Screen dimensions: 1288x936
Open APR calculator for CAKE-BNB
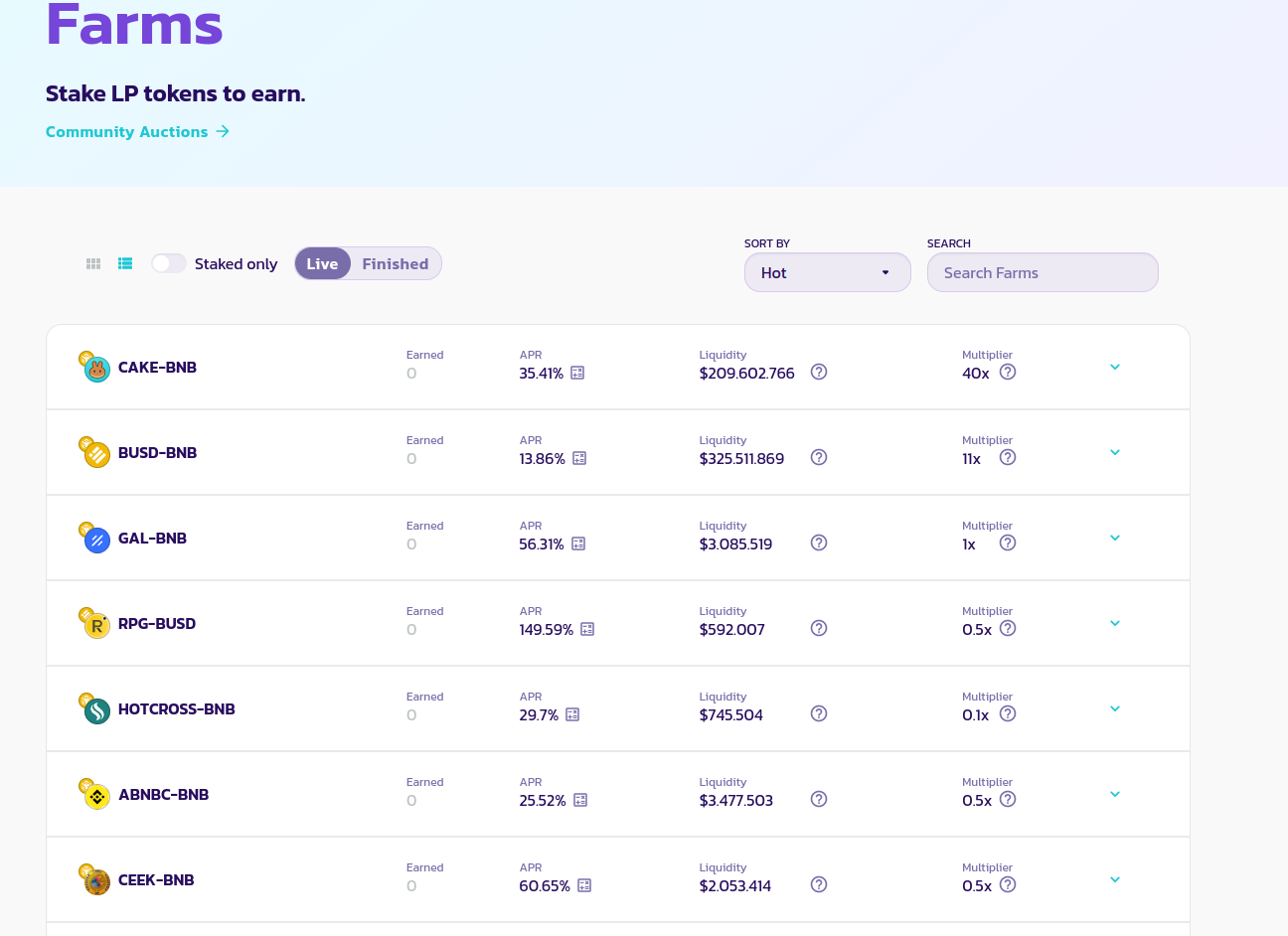(x=577, y=373)
